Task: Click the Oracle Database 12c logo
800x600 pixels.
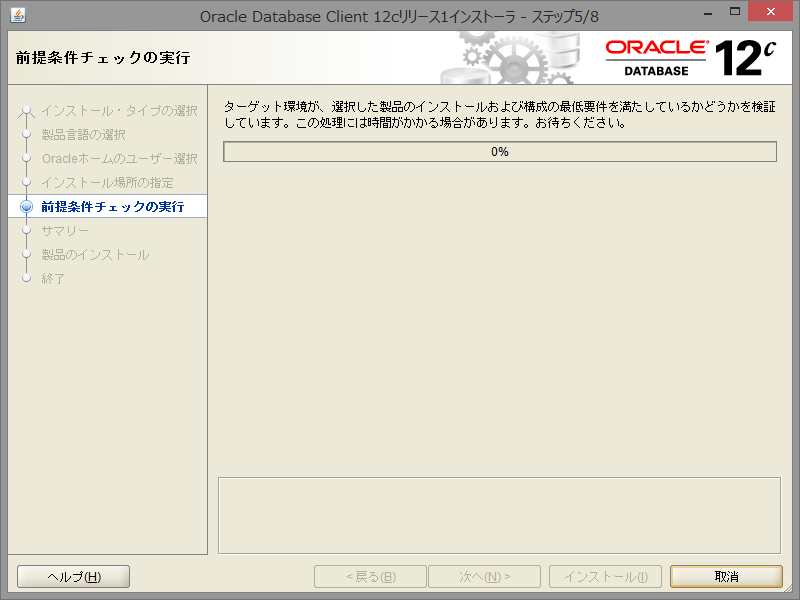Action: (690, 58)
